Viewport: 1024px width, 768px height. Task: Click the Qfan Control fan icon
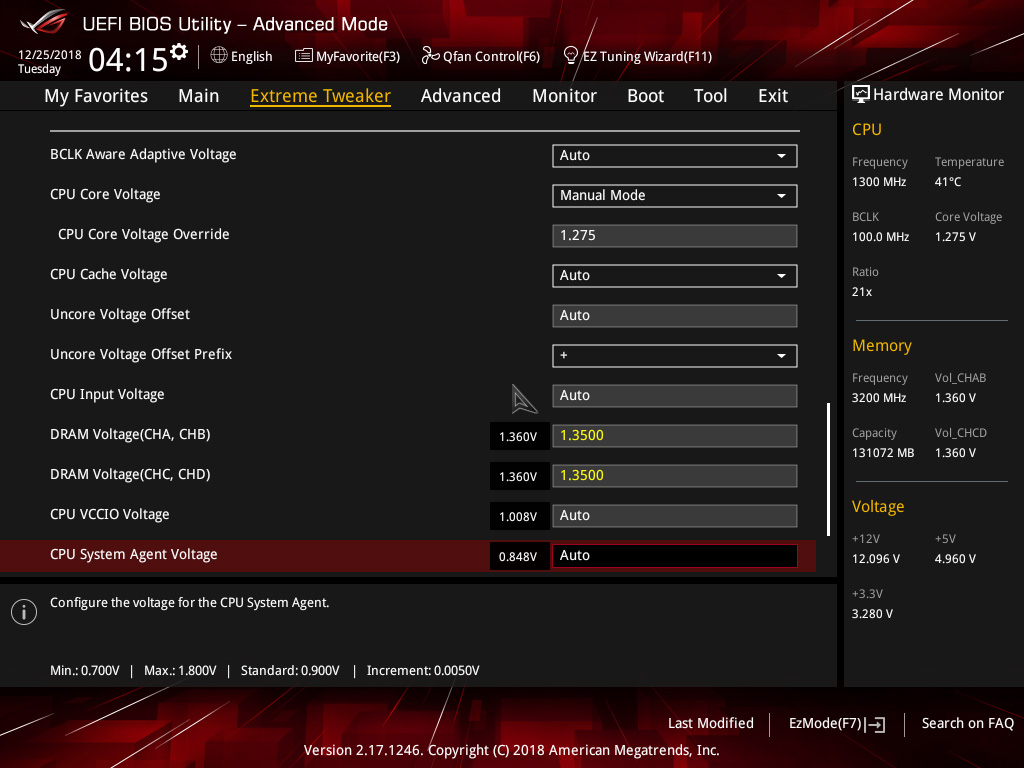(x=430, y=56)
